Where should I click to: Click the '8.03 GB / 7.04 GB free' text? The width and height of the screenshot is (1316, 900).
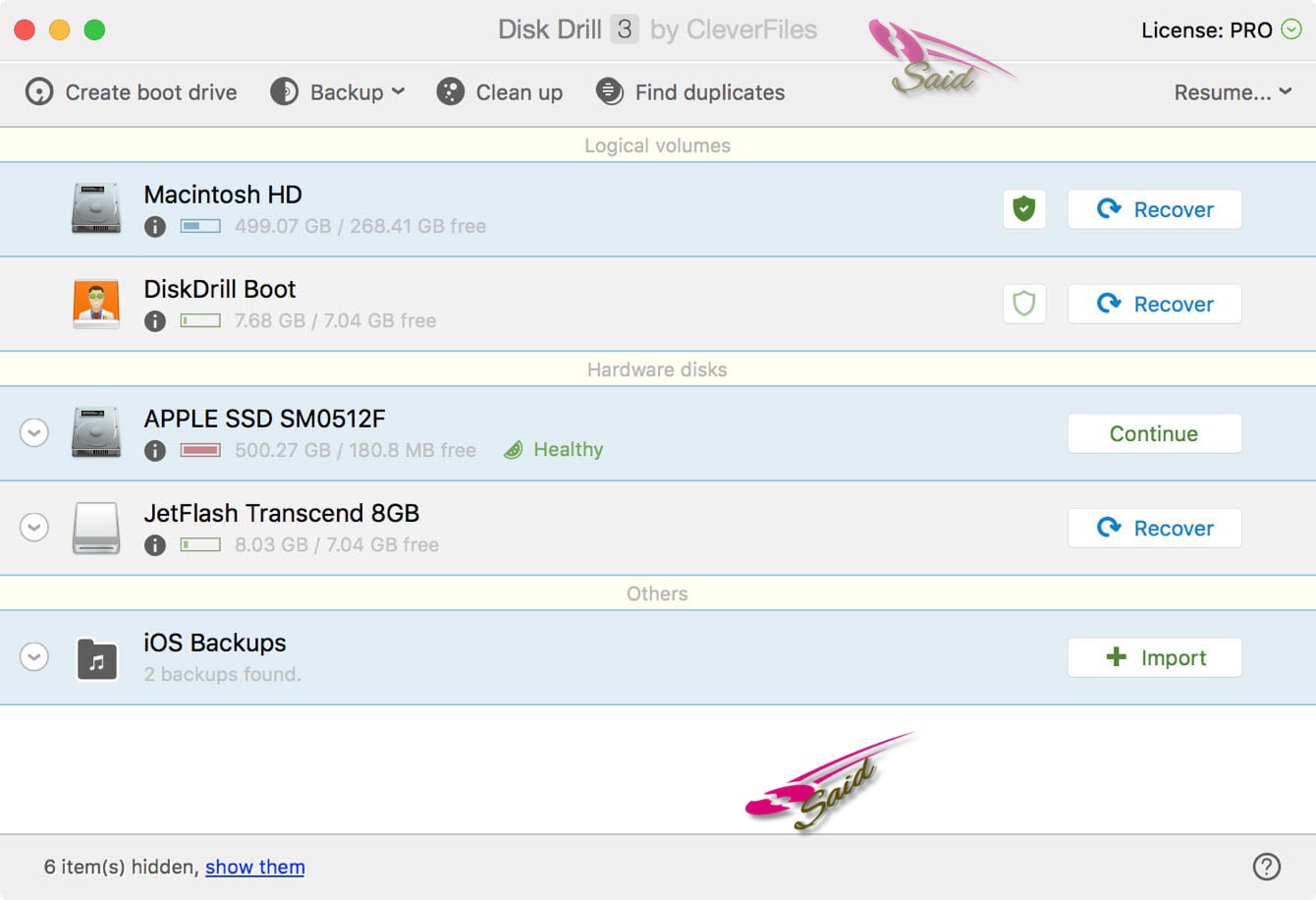coord(337,544)
